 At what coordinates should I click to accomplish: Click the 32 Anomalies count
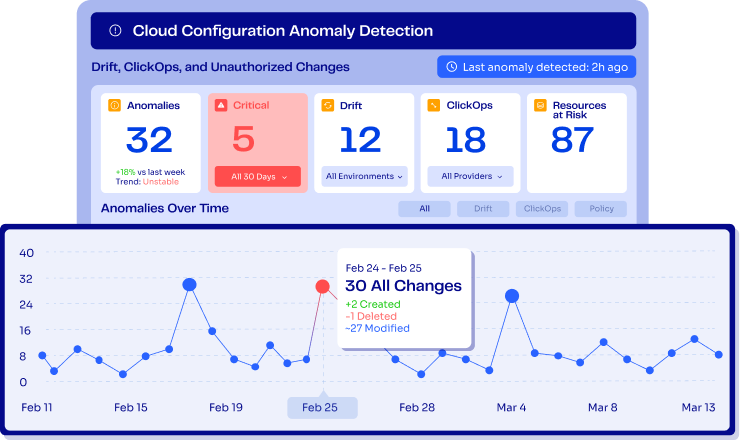coord(150,140)
